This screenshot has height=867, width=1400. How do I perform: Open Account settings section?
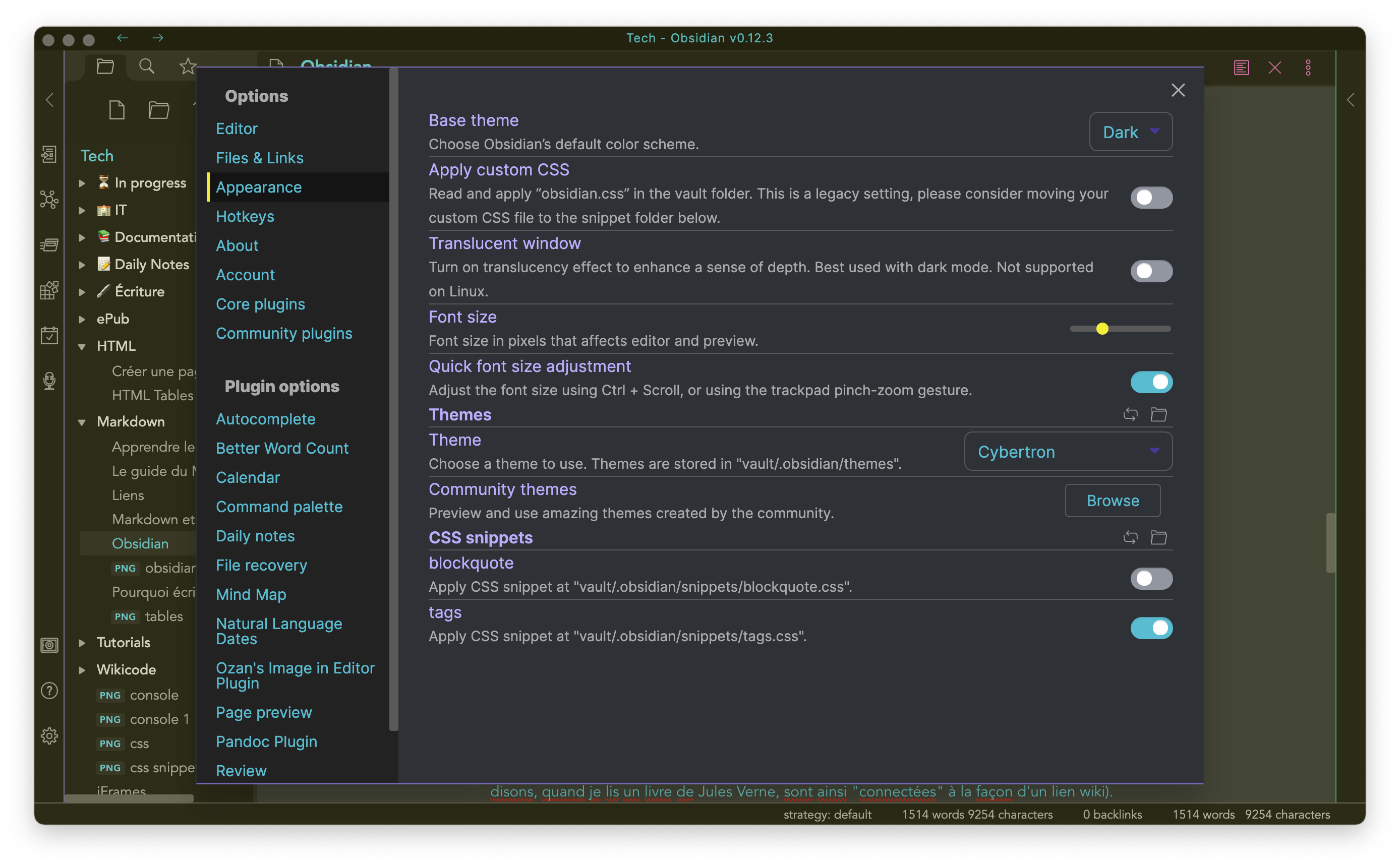[x=245, y=275]
